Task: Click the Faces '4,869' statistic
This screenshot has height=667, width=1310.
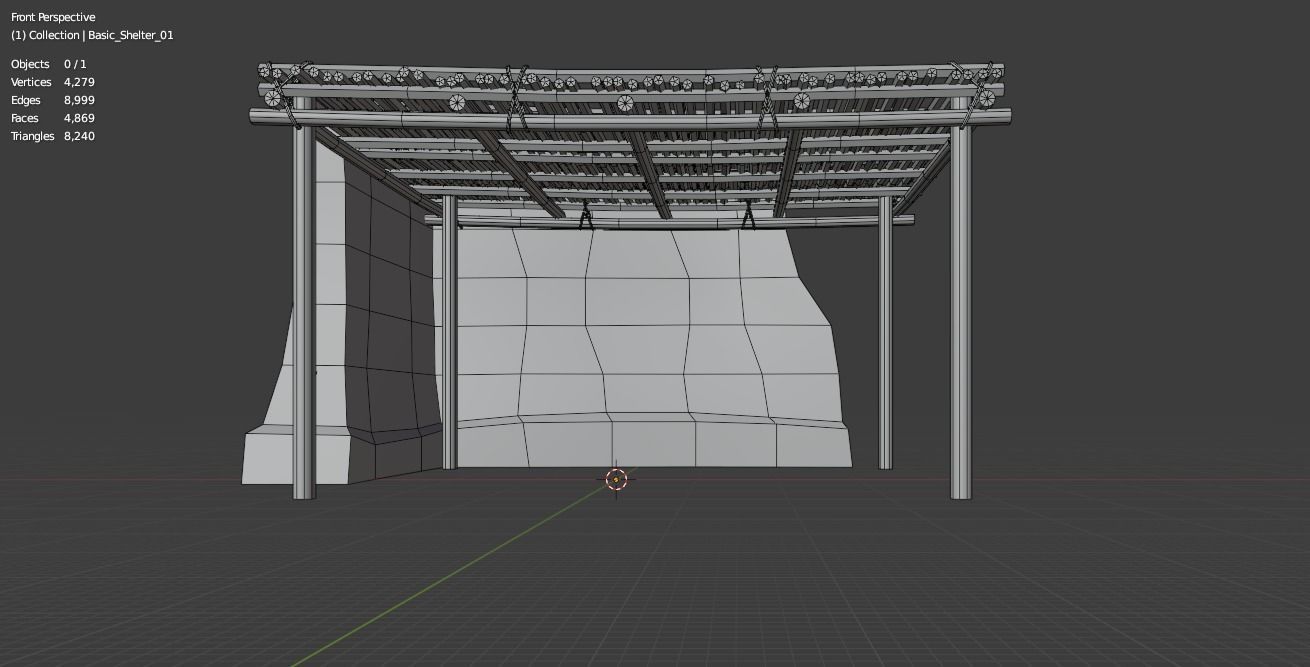Action: click(x=79, y=118)
